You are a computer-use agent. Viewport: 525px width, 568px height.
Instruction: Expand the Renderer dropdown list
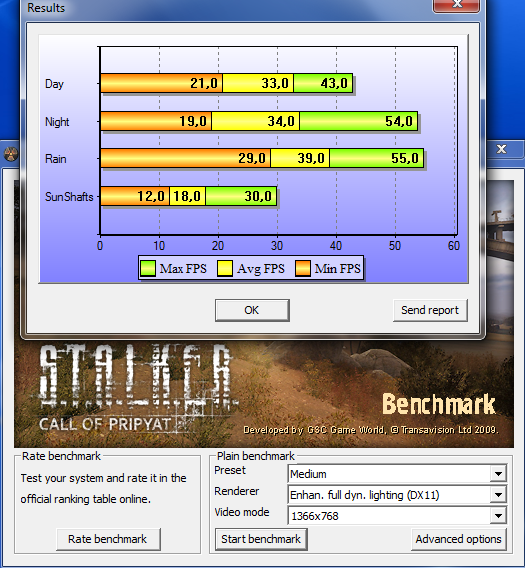pos(498,494)
